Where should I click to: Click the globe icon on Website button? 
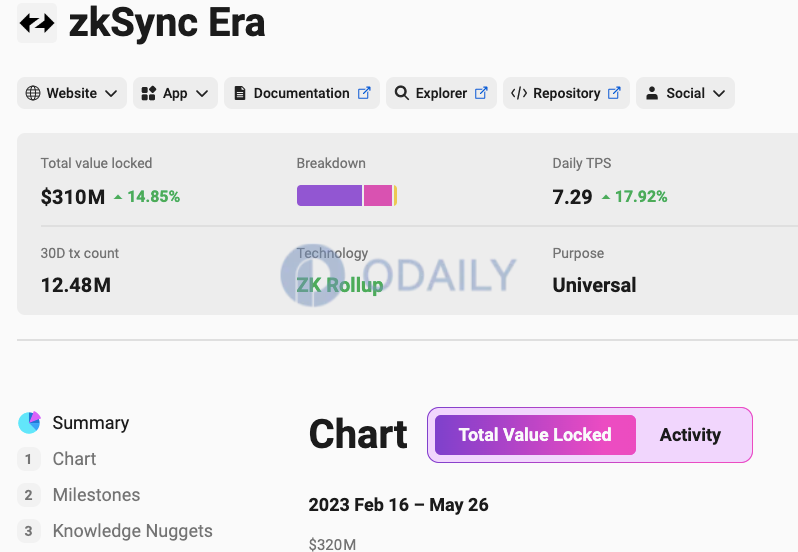(33, 93)
